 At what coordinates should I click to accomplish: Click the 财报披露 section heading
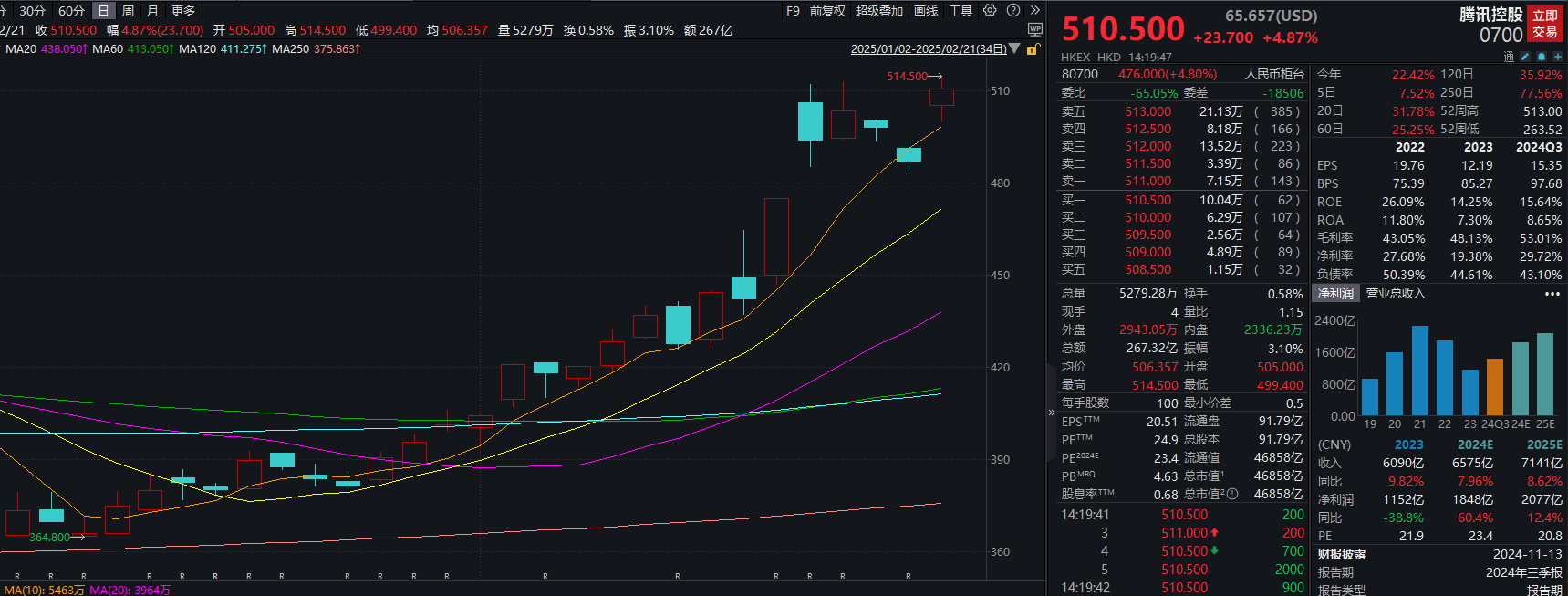pos(1341,554)
